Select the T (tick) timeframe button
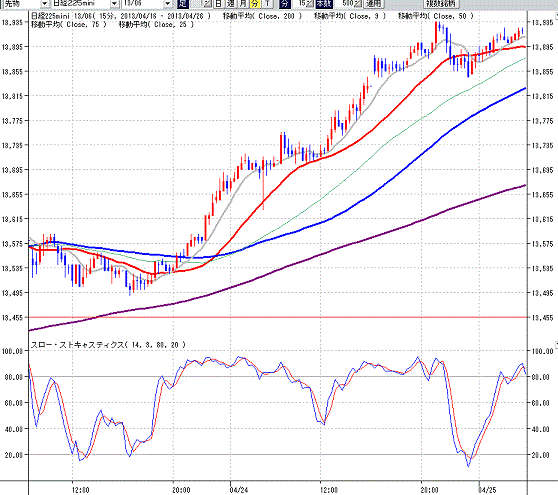Image resolution: width=558 pixels, height=495 pixels. 268,4
